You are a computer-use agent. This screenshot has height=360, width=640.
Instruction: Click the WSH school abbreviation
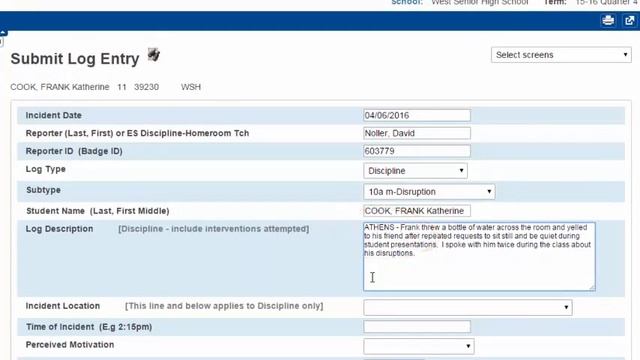[x=191, y=87]
